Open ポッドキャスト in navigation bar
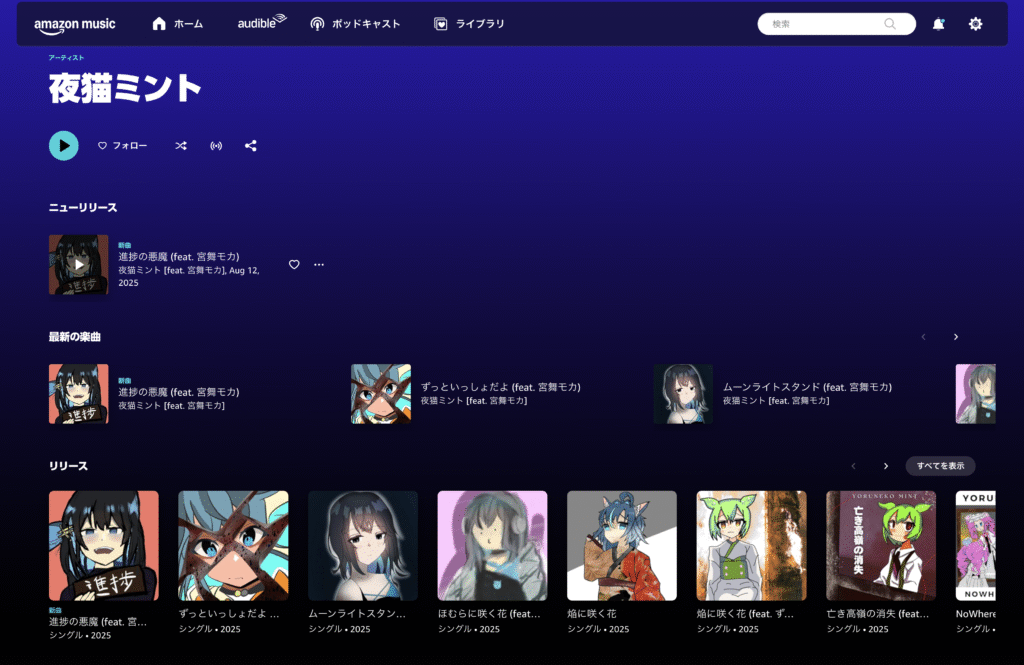This screenshot has height=665, width=1024. coord(355,24)
